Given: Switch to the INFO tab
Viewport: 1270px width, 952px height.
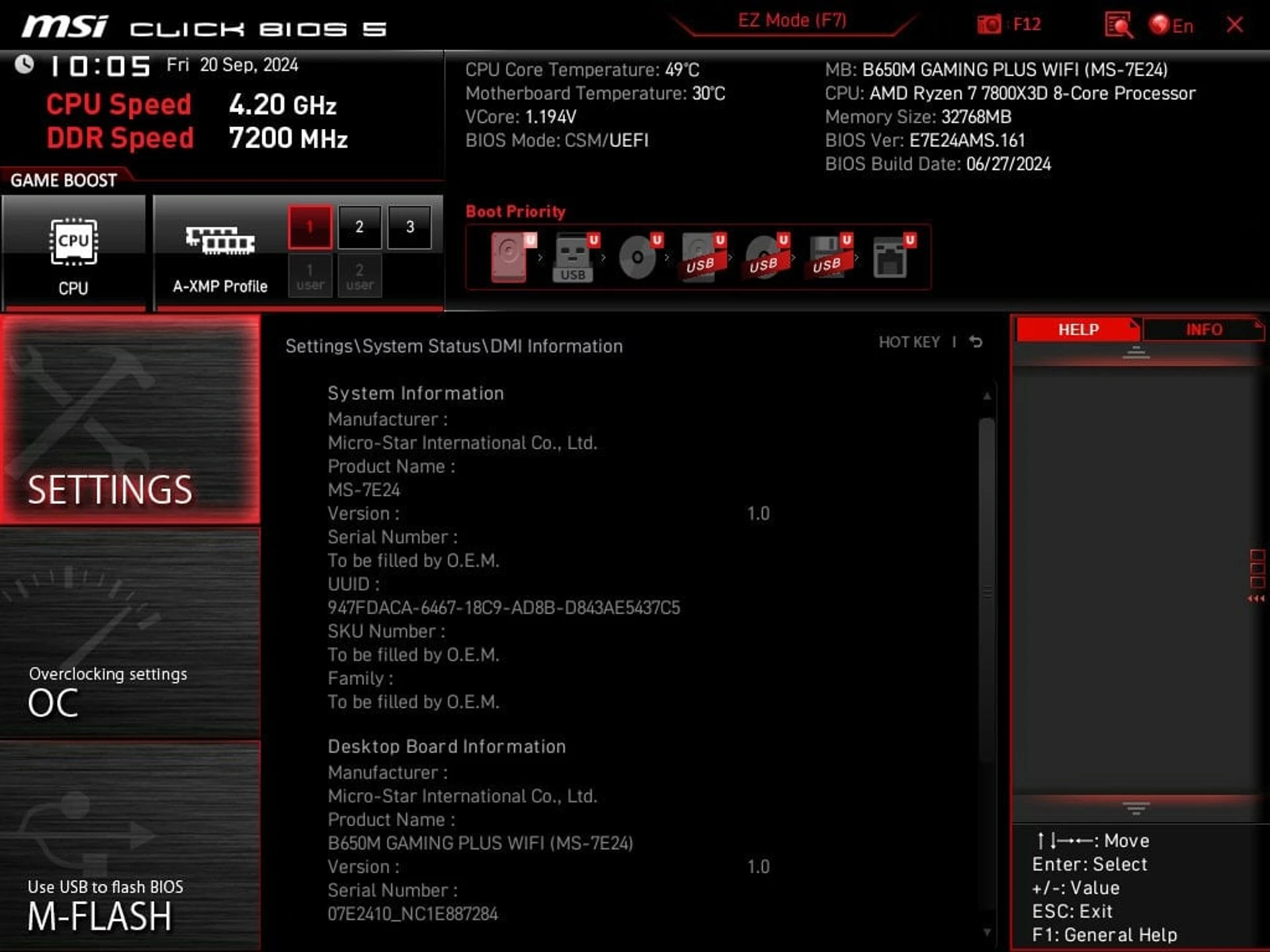Looking at the screenshot, I should pos(1203,329).
